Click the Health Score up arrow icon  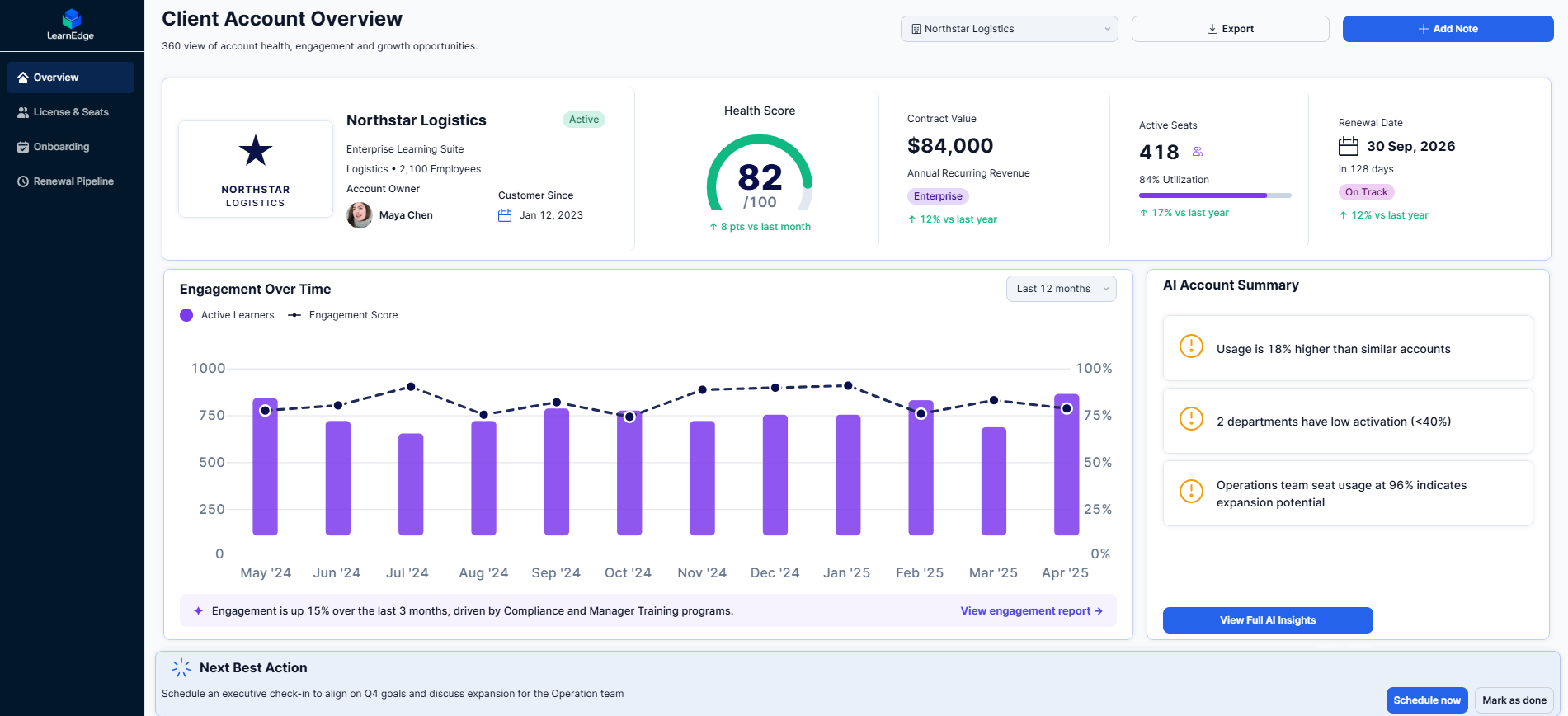713,227
